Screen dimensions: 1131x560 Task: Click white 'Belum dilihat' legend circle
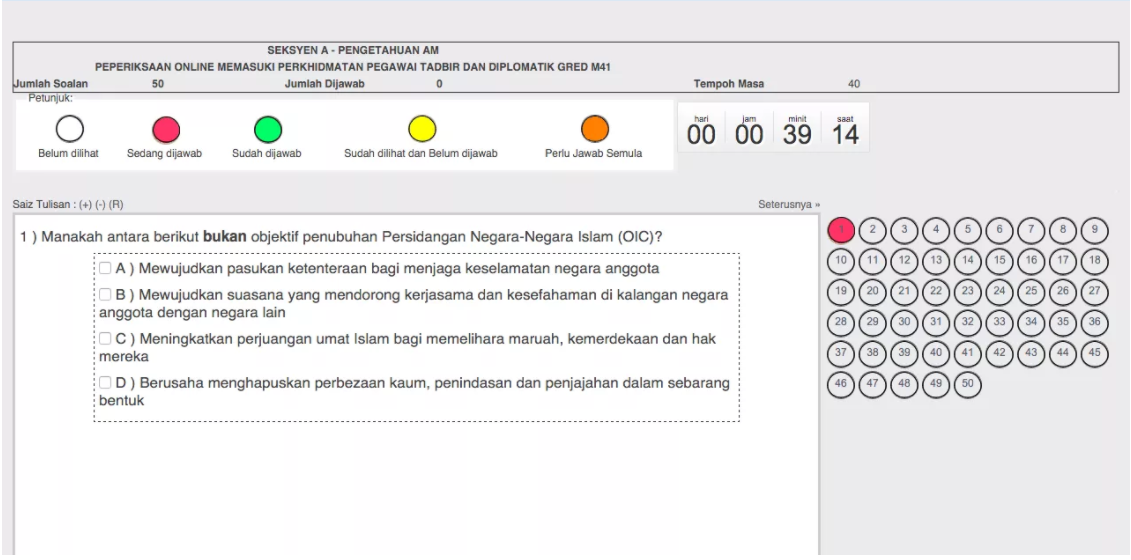pyautogui.click(x=69, y=129)
